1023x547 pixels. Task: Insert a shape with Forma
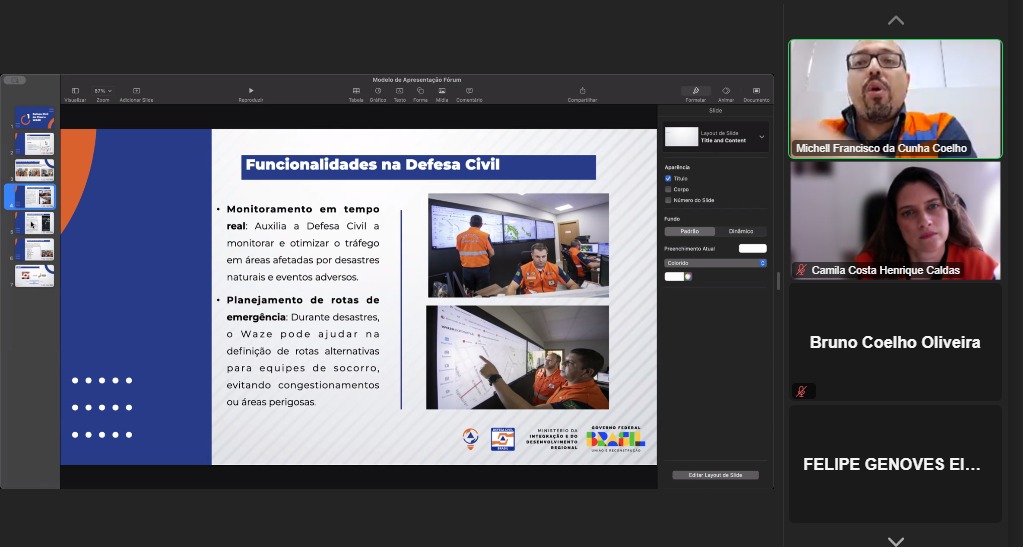pyautogui.click(x=420, y=95)
